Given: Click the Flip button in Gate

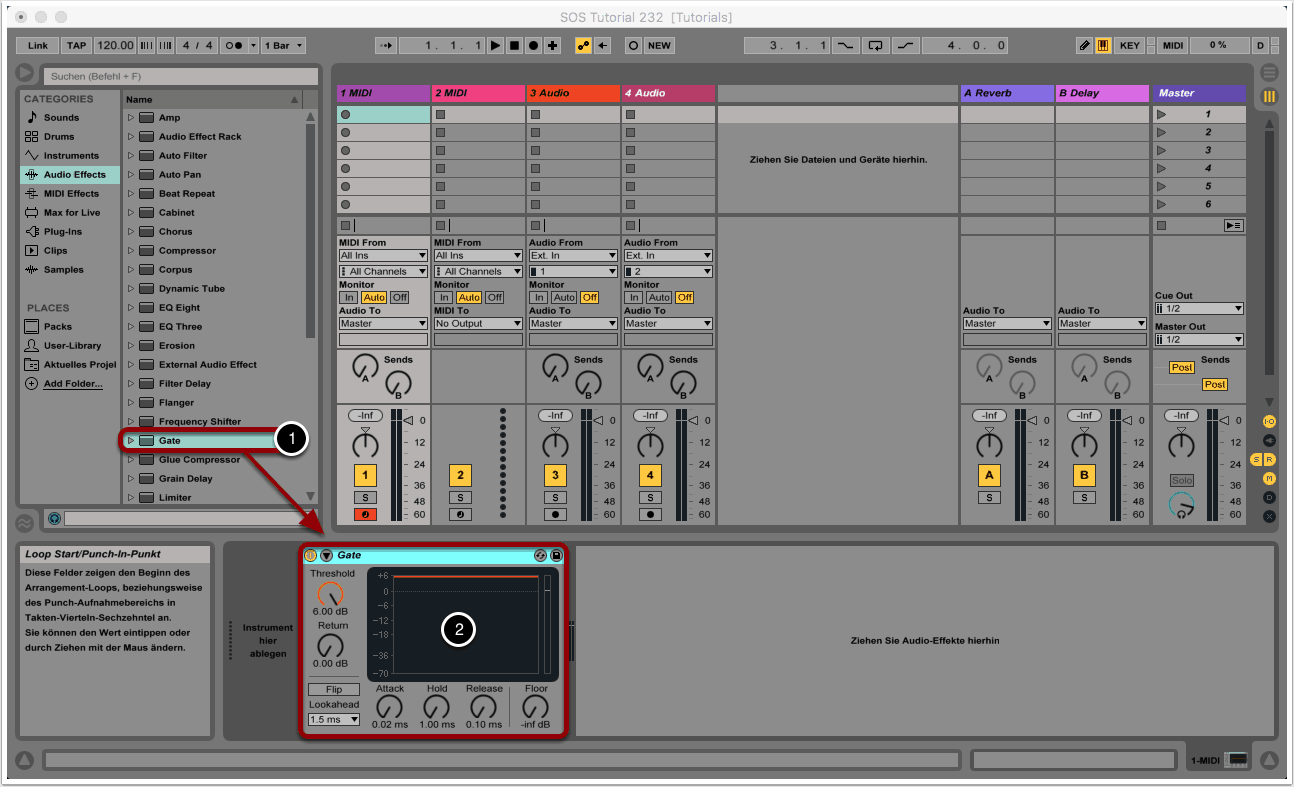Looking at the screenshot, I should click(333, 690).
